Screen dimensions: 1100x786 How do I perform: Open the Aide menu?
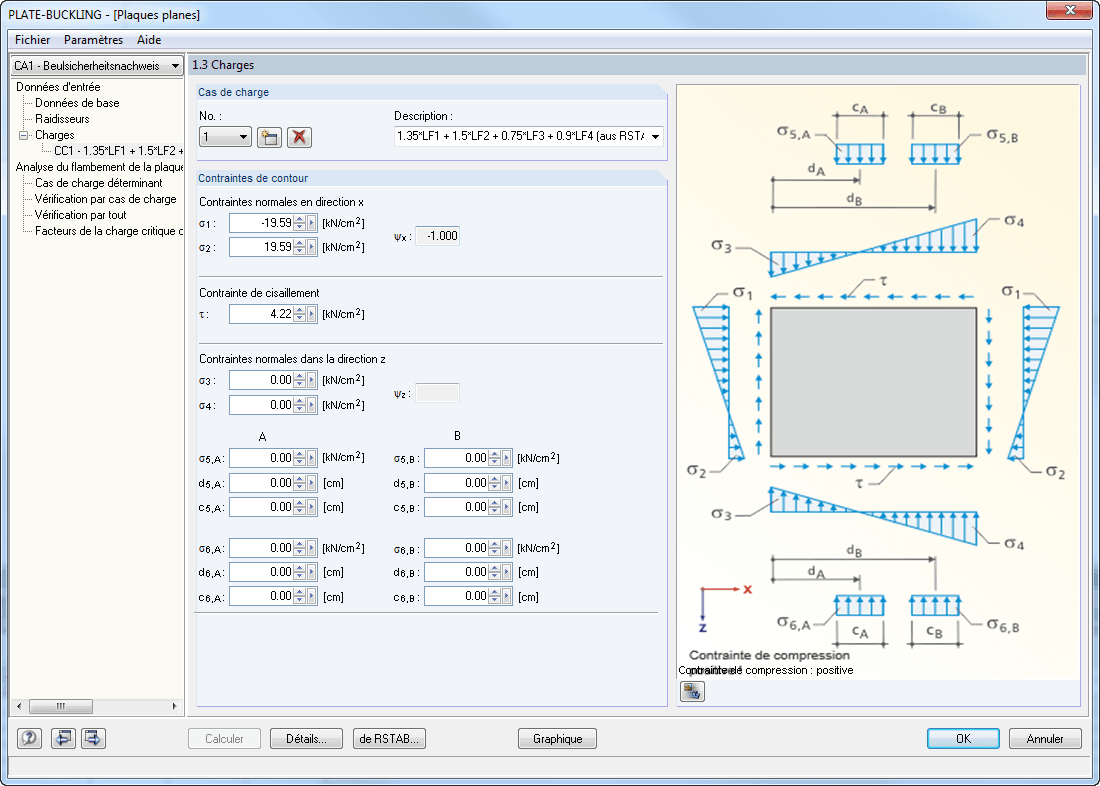[x=149, y=40]
